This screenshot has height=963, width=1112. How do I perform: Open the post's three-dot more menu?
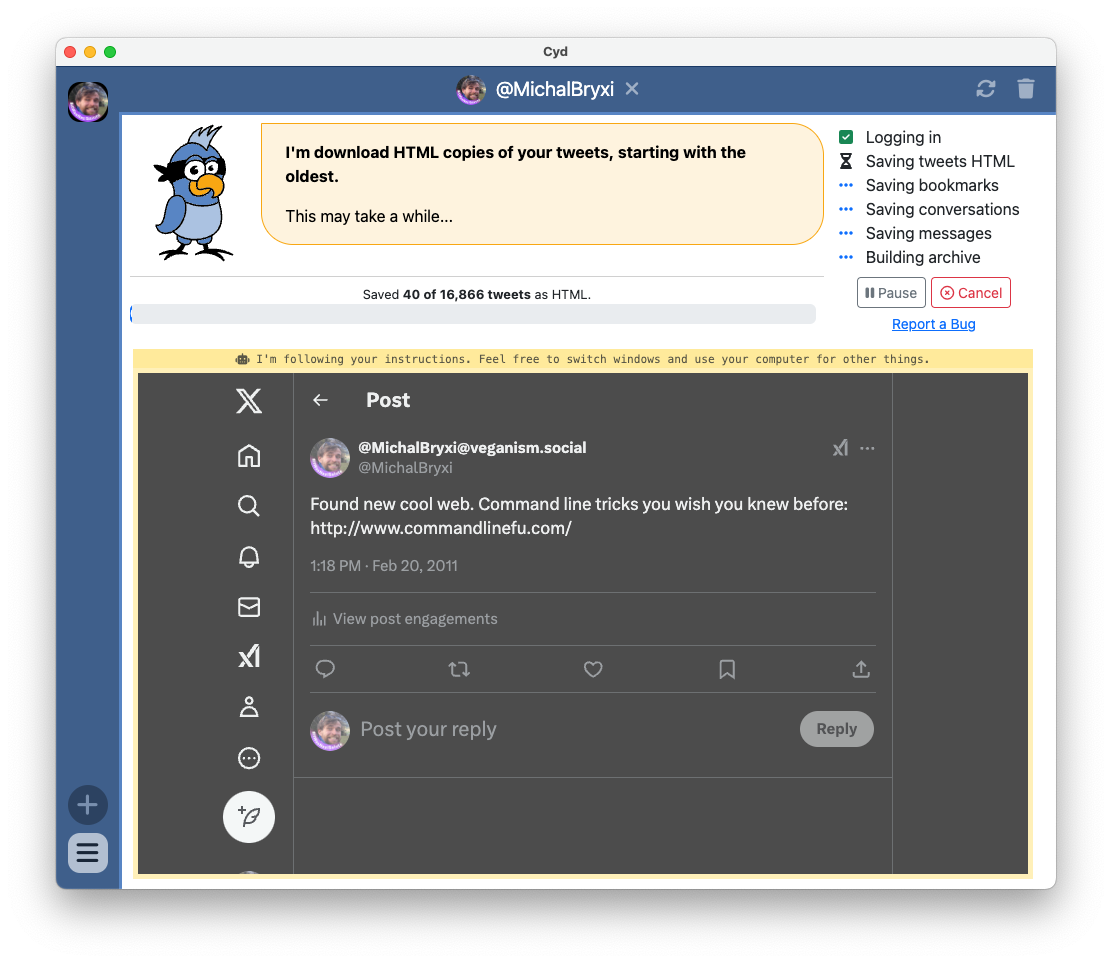tap(867, 448)
